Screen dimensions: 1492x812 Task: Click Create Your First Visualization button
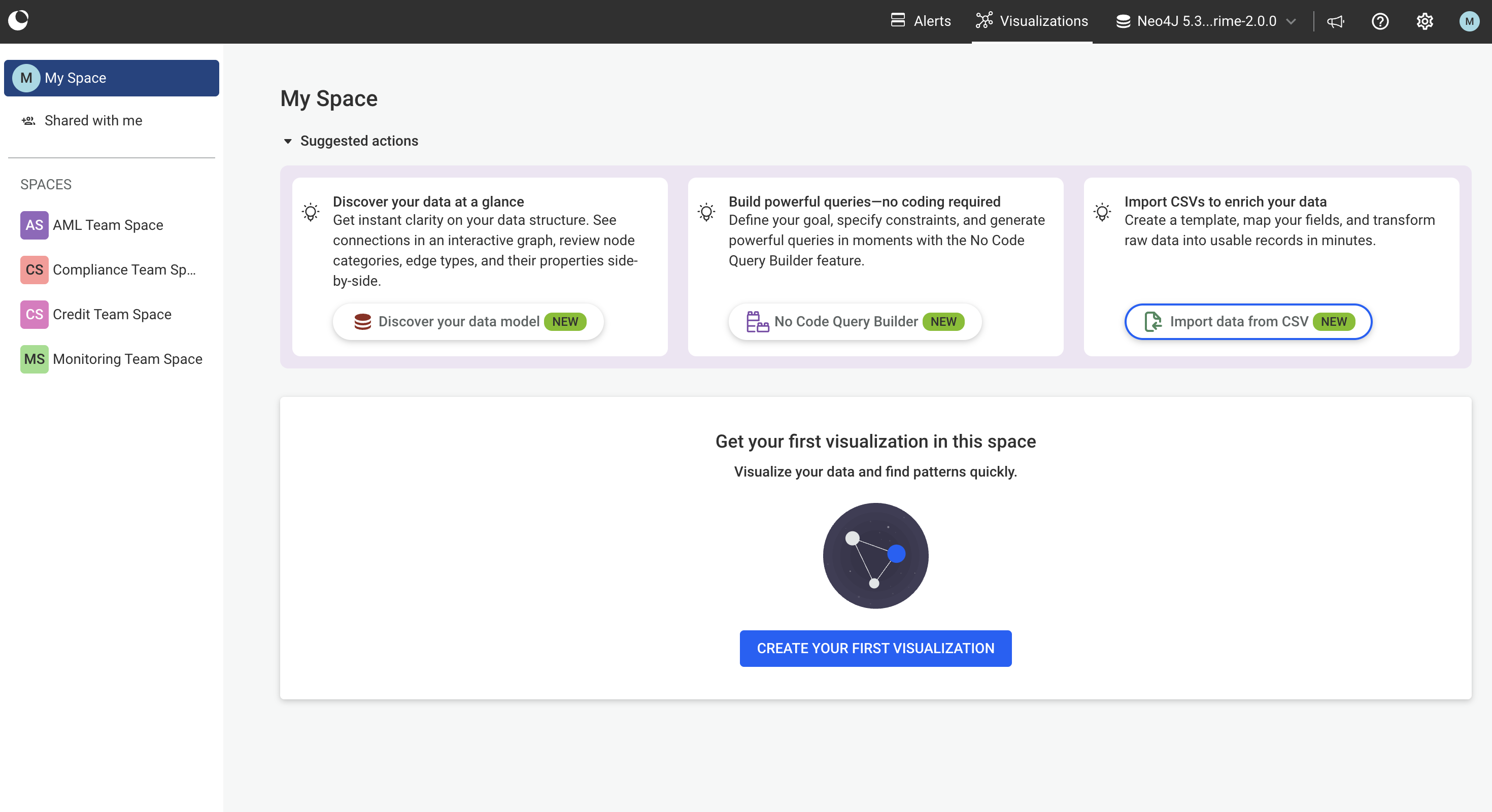click(875, 648)
